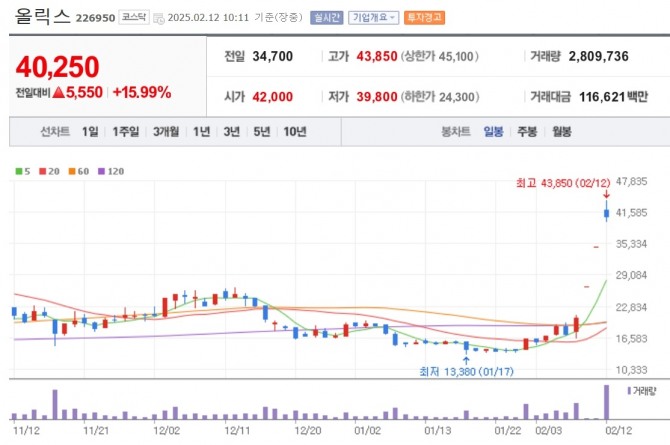Click the stock code 226950

click(x=95, y=18)
